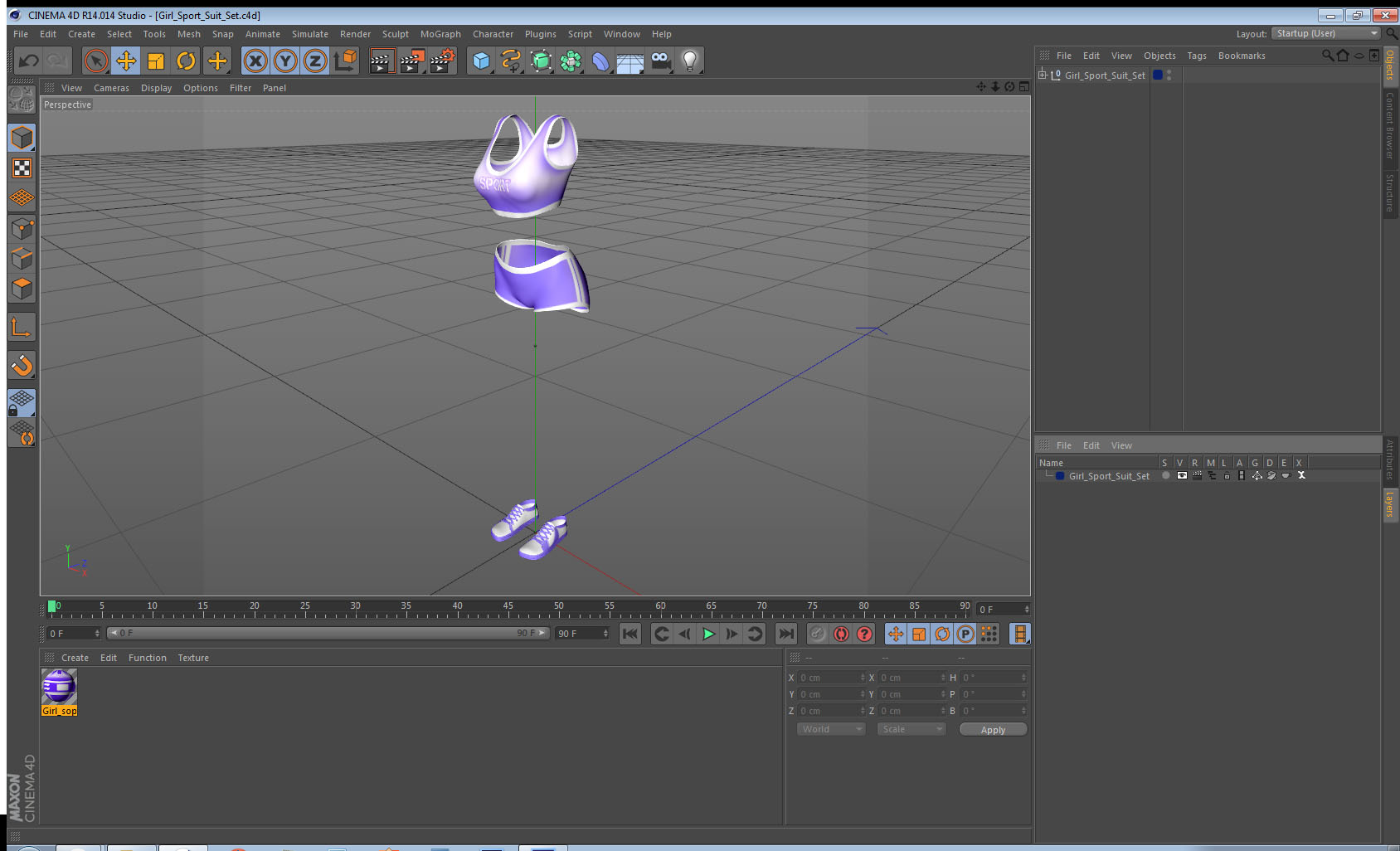The width and height of the screenshot is (1400, 851).
Task: Open the Edit Render Settings icon
Action: coord(442,61)
